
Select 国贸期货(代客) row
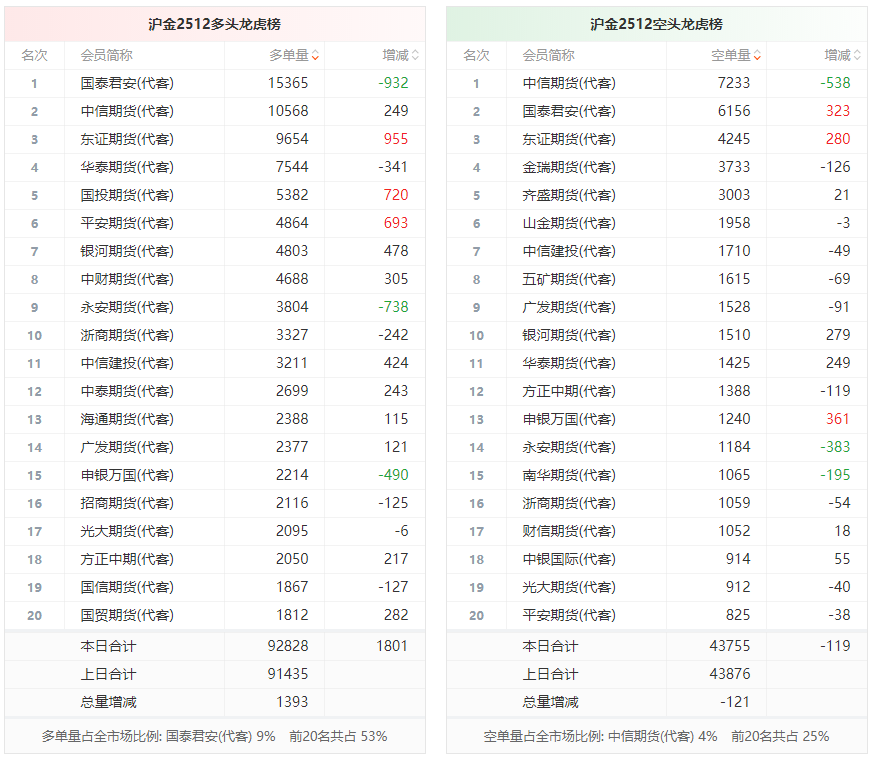point(215,615)
